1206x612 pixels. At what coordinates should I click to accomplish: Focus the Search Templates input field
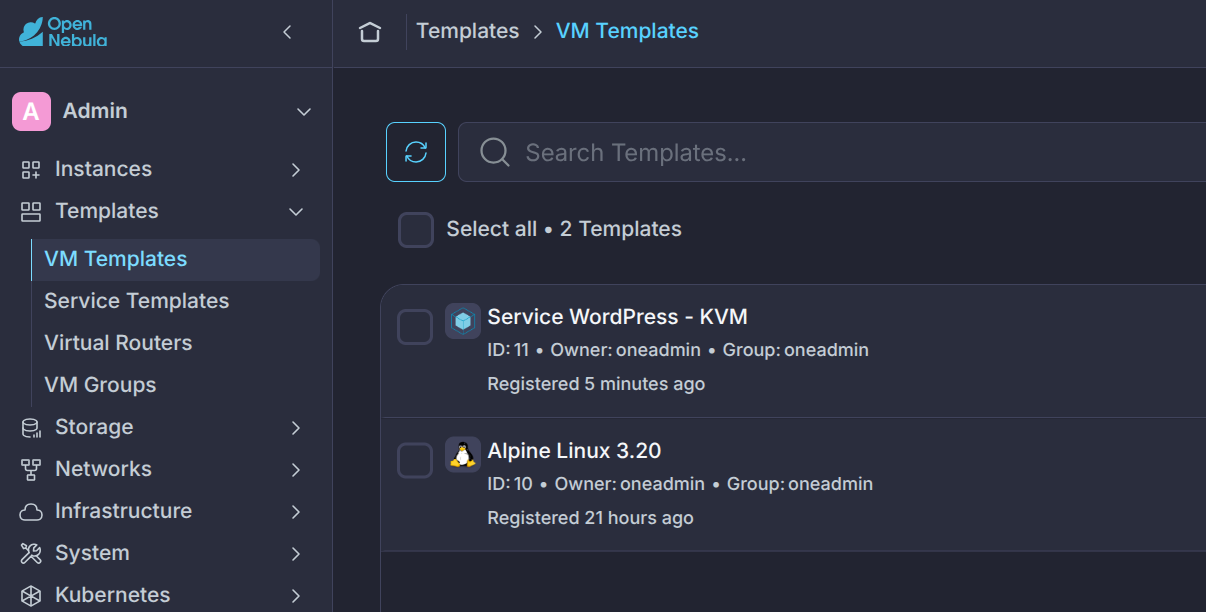832,152
